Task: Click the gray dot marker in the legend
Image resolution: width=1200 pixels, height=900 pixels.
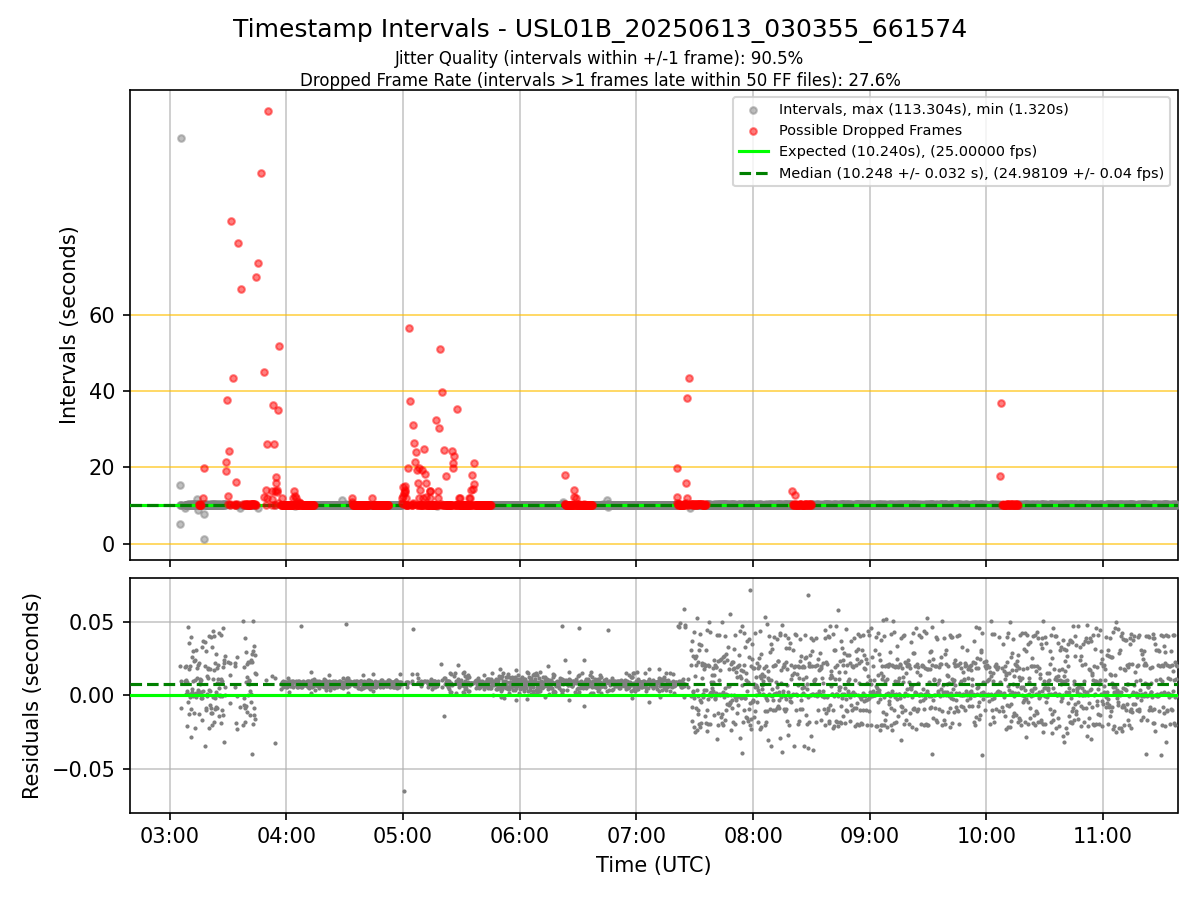Action: tap(754, 109)
